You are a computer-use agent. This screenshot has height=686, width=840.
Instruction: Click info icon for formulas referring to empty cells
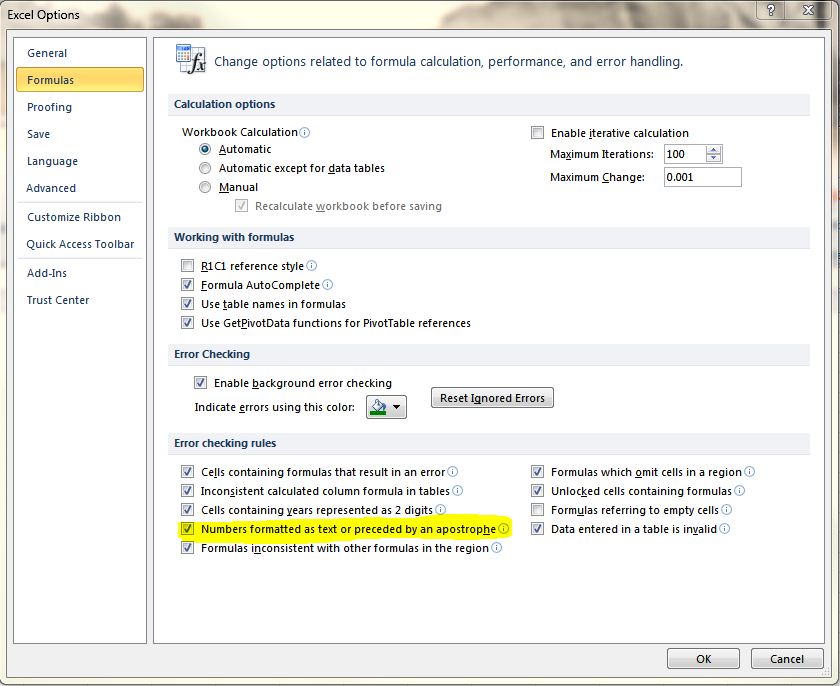coord(727,510)
